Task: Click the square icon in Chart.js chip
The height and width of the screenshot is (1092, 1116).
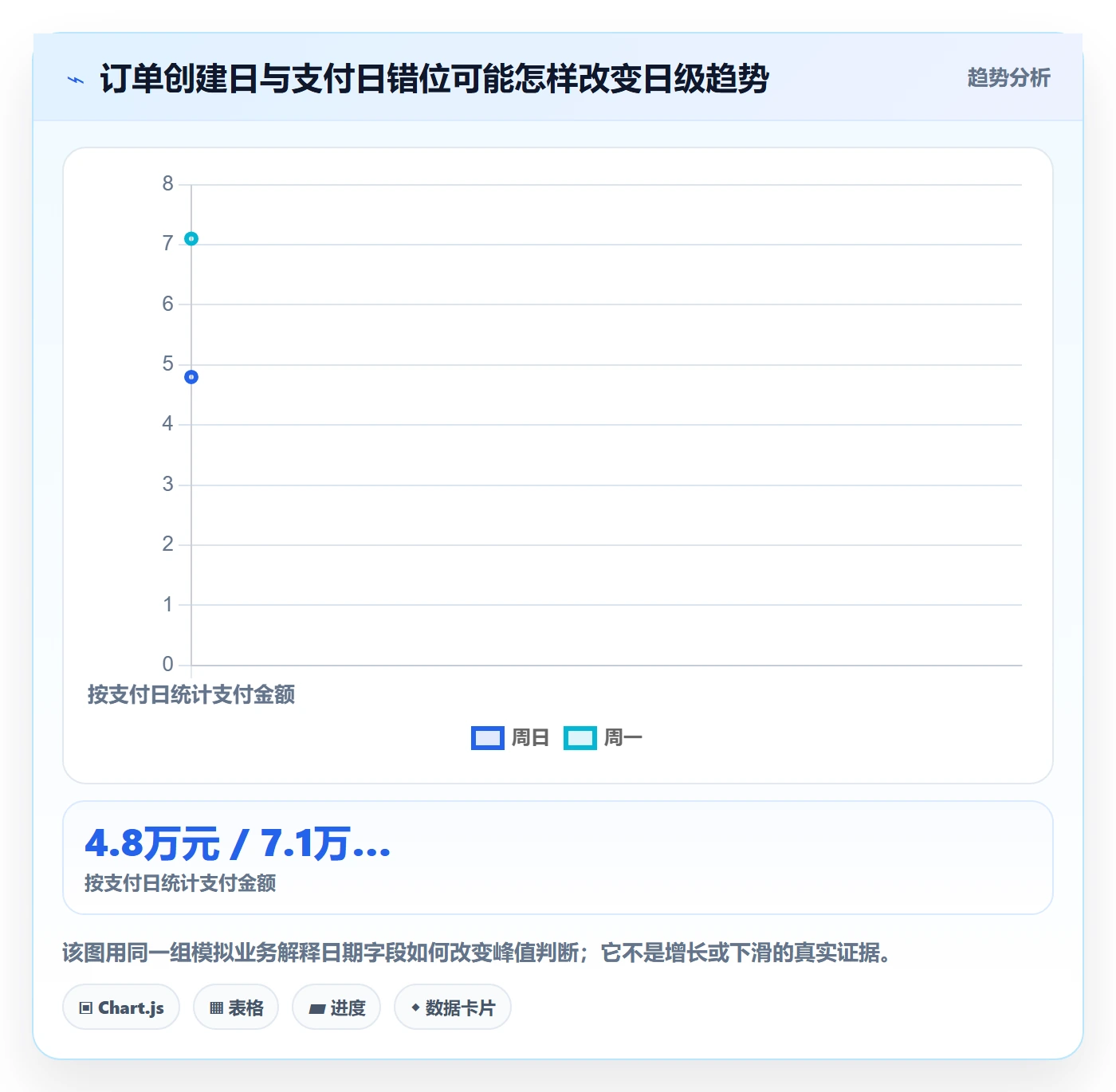Action: tap(86, 1008)
